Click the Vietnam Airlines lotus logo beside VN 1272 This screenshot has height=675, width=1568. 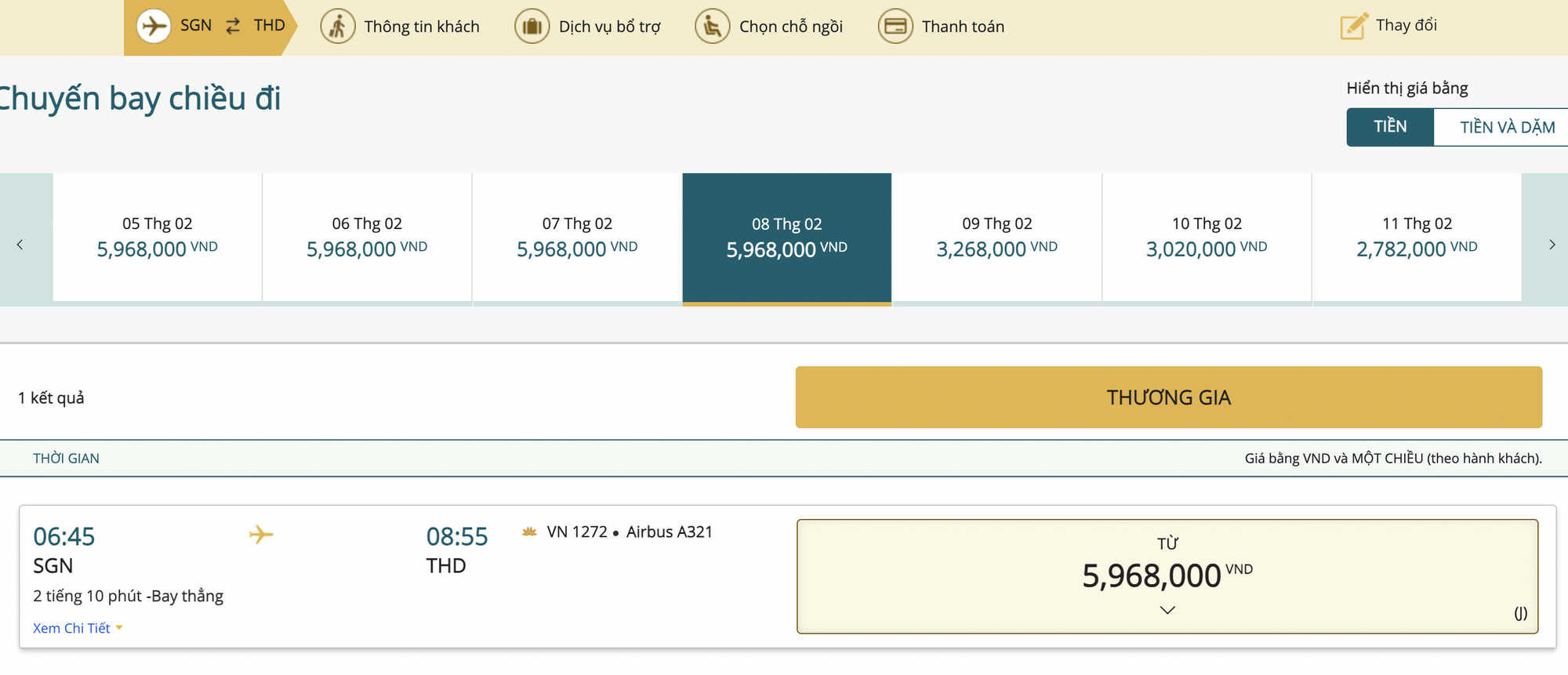pos(529,532)
